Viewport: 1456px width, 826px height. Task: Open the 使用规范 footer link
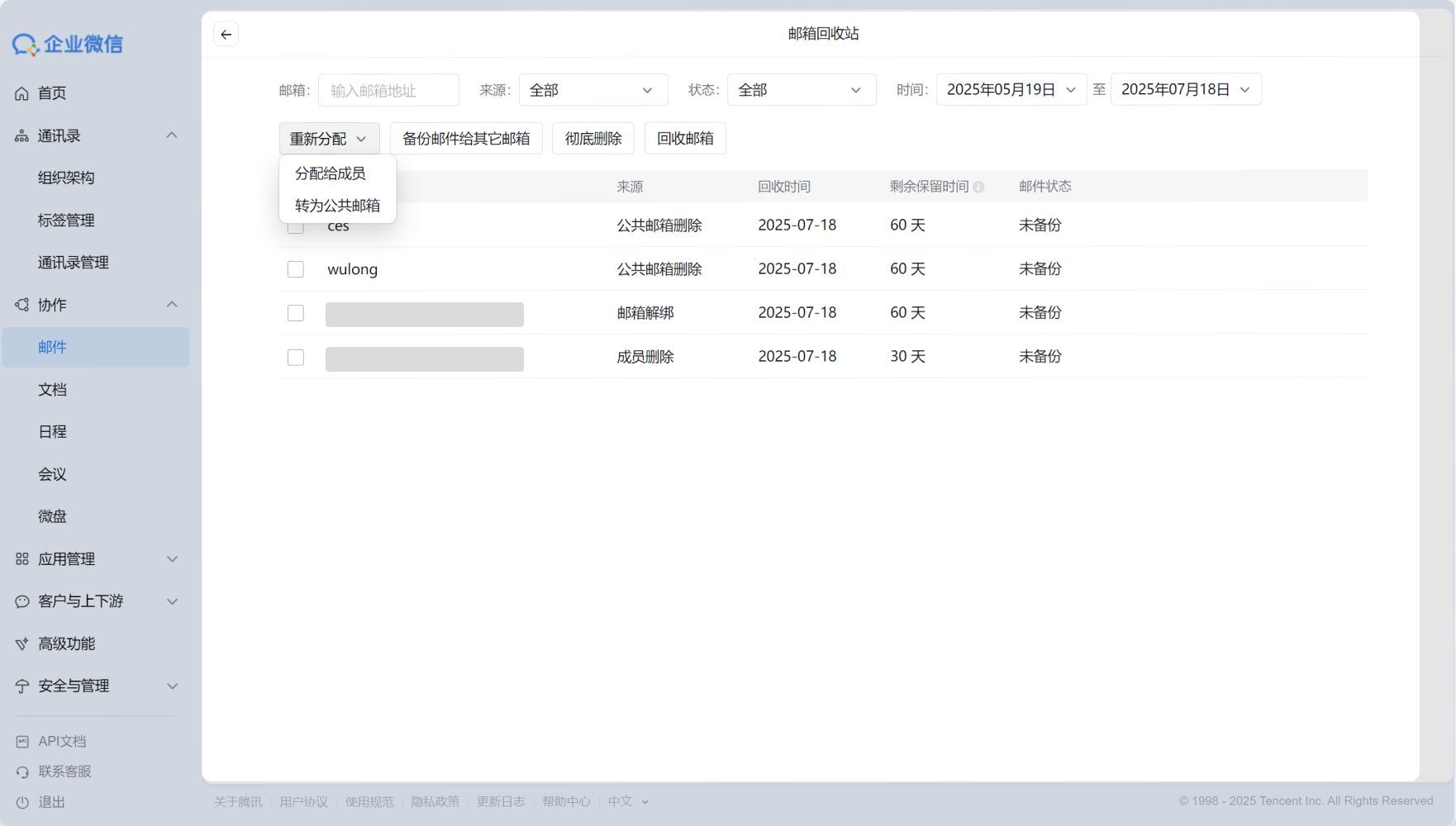click(x=369, y=801)
